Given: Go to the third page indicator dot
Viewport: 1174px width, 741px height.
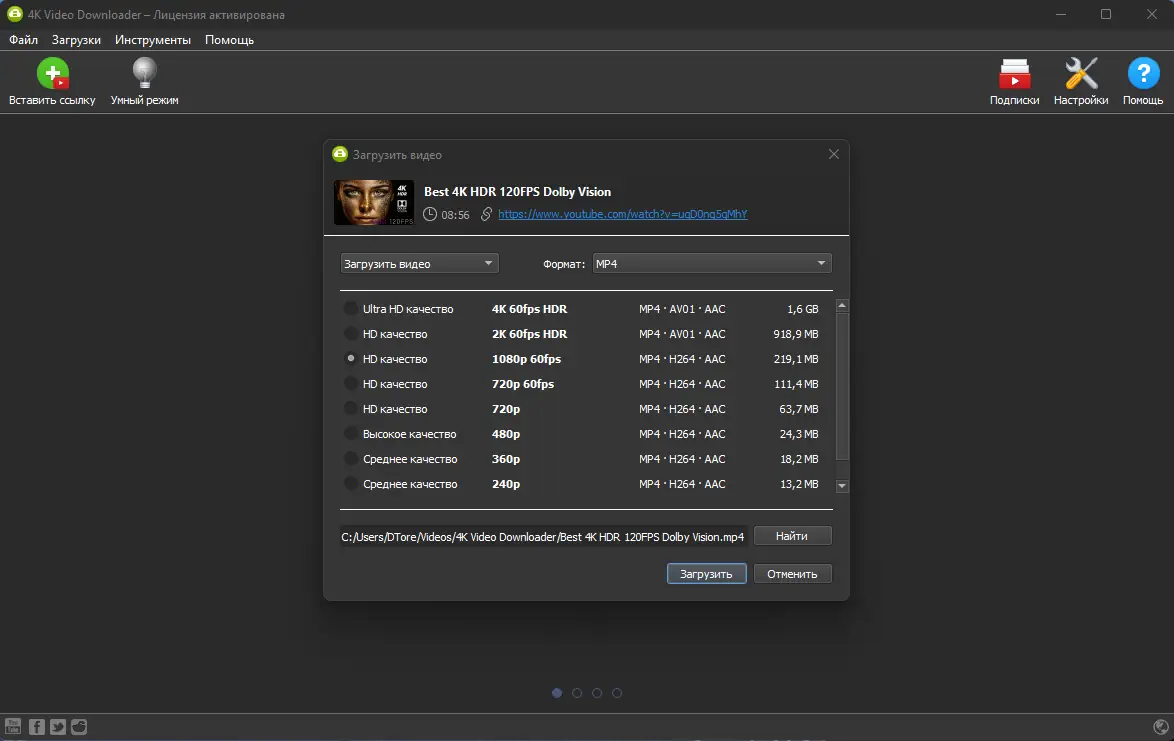Looking at the screenshot, I should [x=597, y=693].
